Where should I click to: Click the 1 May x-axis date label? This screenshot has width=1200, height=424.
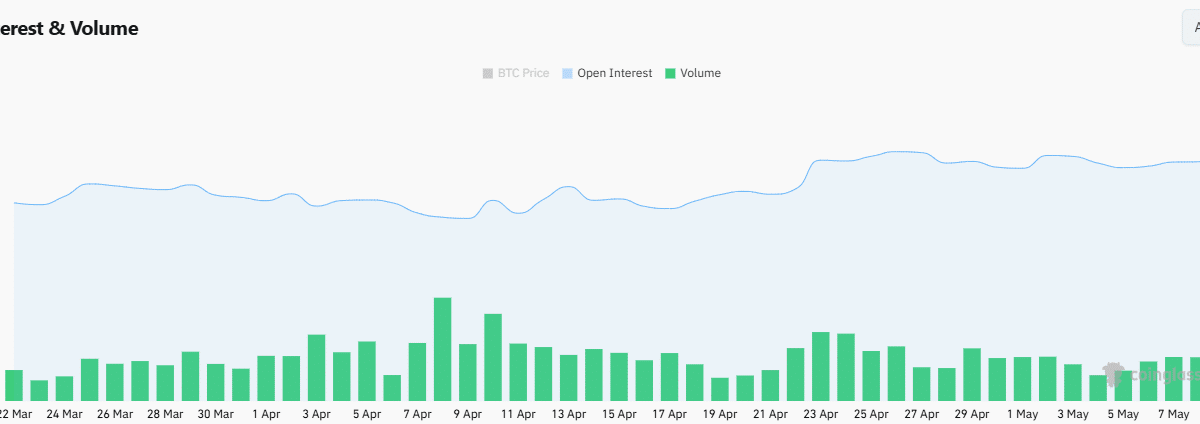[1022, 414]
